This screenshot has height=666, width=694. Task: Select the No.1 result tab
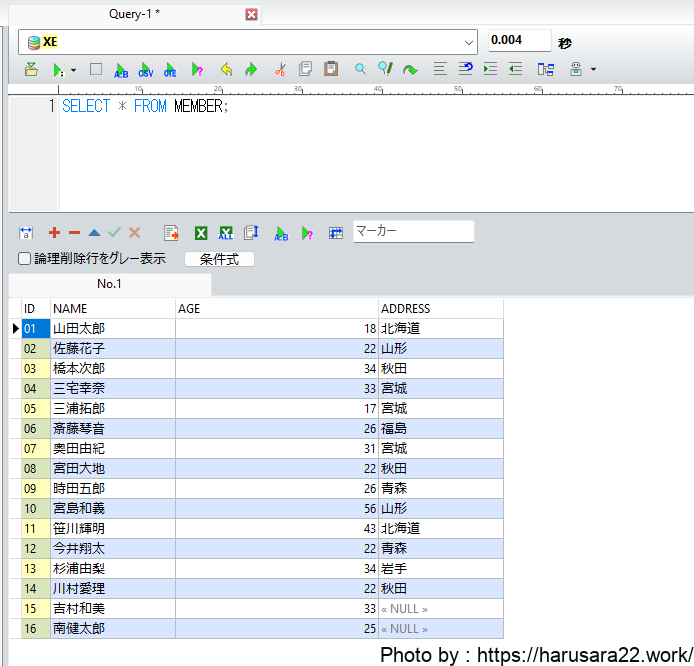pyautogui.click(x=109, y=284)
